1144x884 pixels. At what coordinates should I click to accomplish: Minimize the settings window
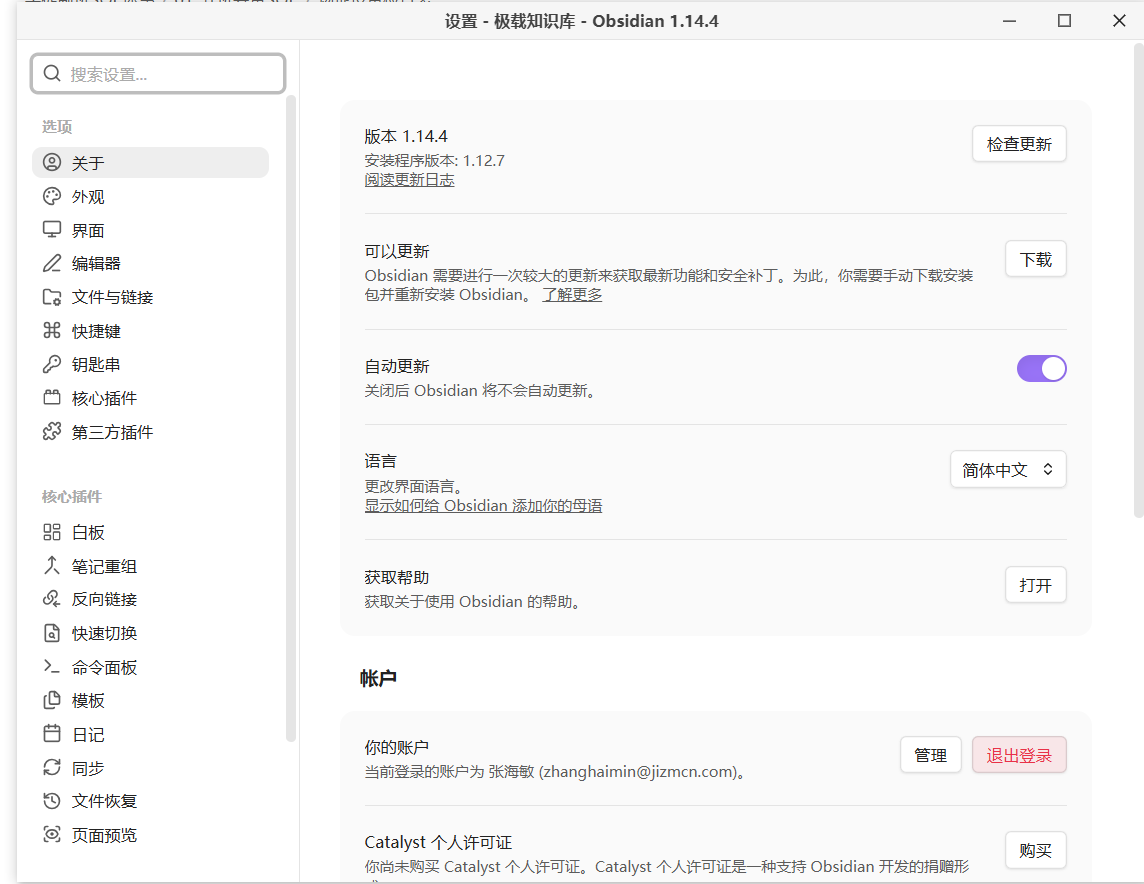tap(1009, 20)
